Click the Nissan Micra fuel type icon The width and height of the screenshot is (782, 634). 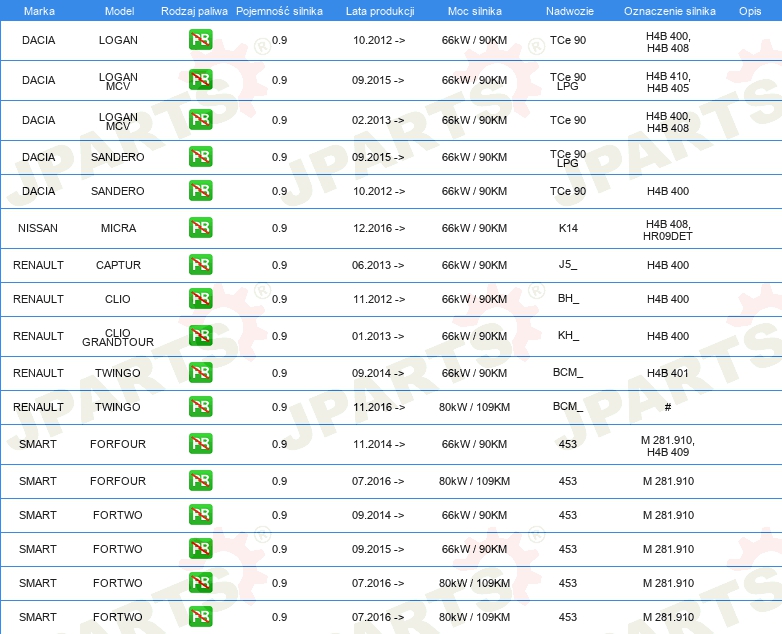tap(200, 227)
